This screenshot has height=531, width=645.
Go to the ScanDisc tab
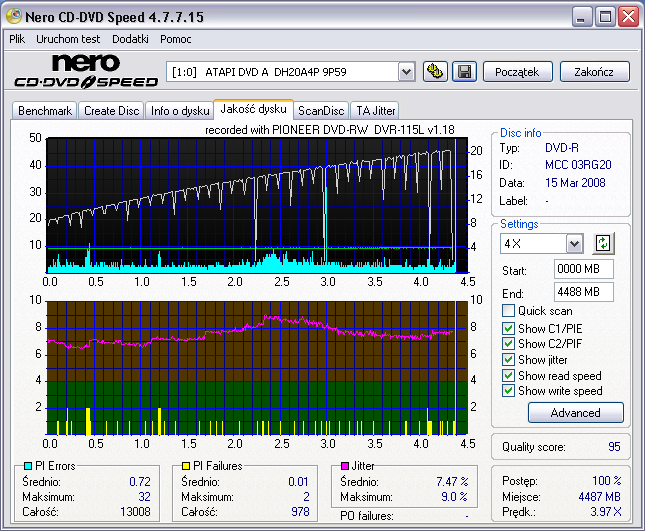321,111
